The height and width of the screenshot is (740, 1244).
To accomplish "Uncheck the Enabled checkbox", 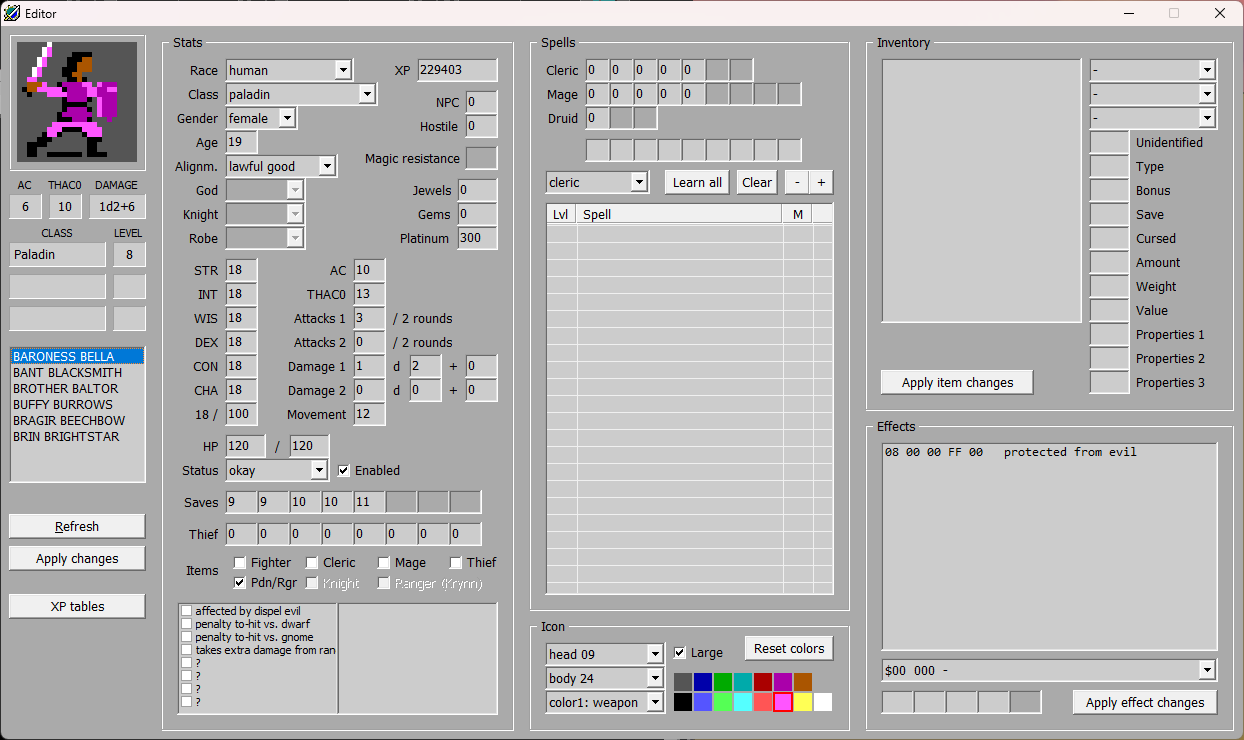I will [344, 470].
